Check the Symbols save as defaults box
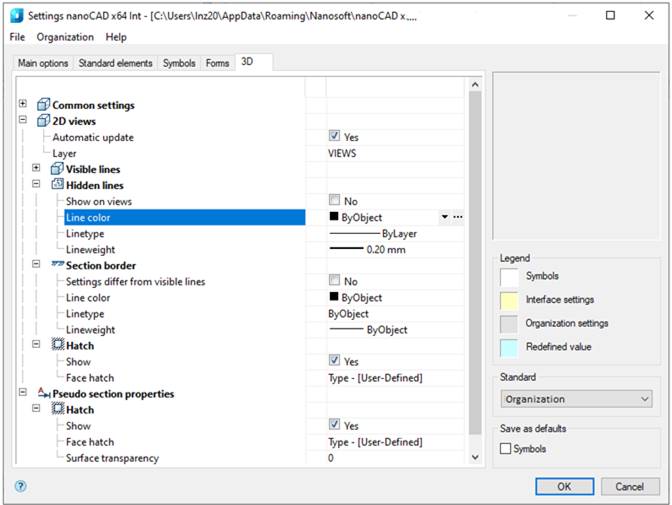This screenshot has width=672, height=505. coord(506,449)
